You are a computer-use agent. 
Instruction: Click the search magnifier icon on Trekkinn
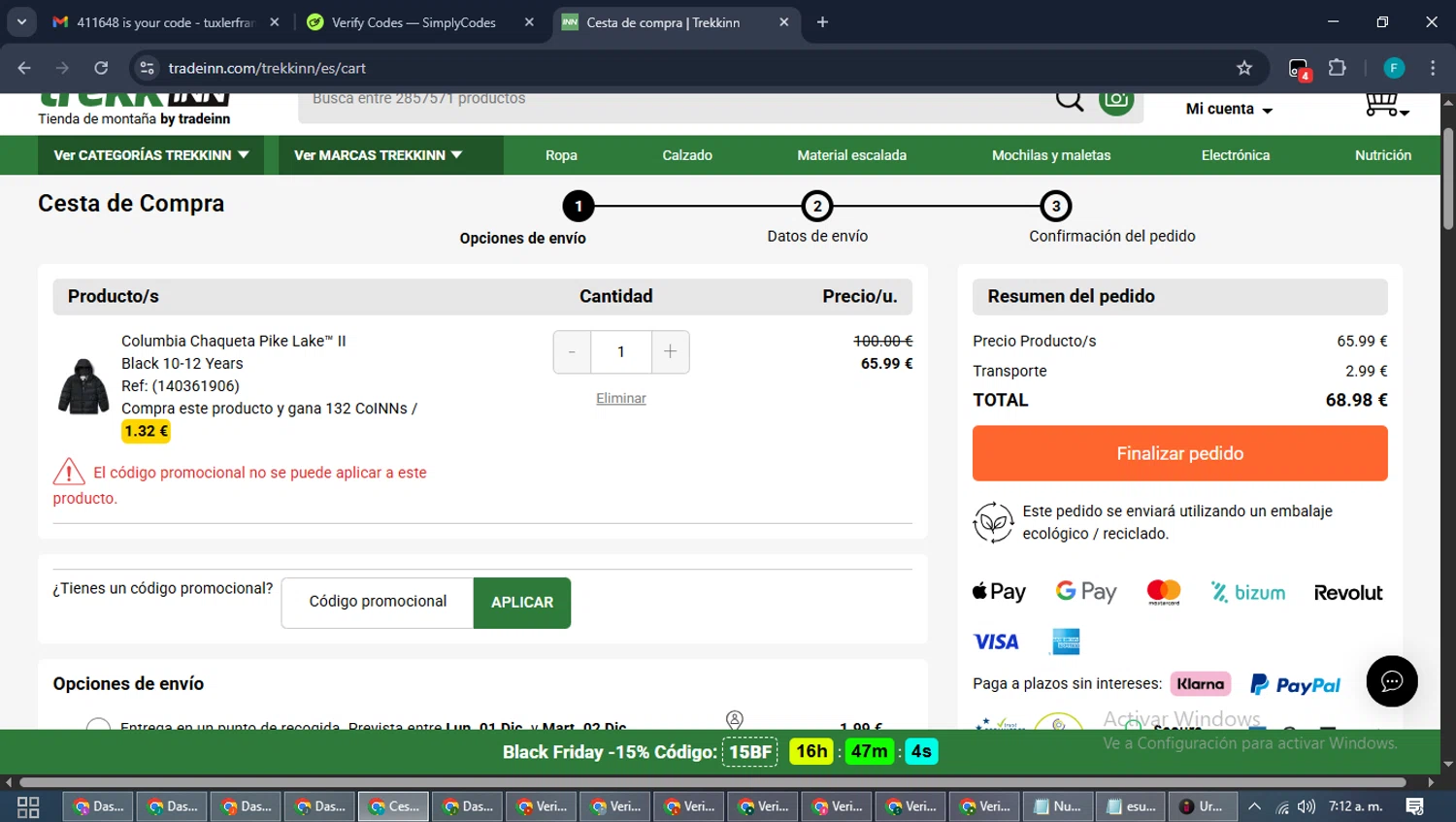tap(1070, 99)
